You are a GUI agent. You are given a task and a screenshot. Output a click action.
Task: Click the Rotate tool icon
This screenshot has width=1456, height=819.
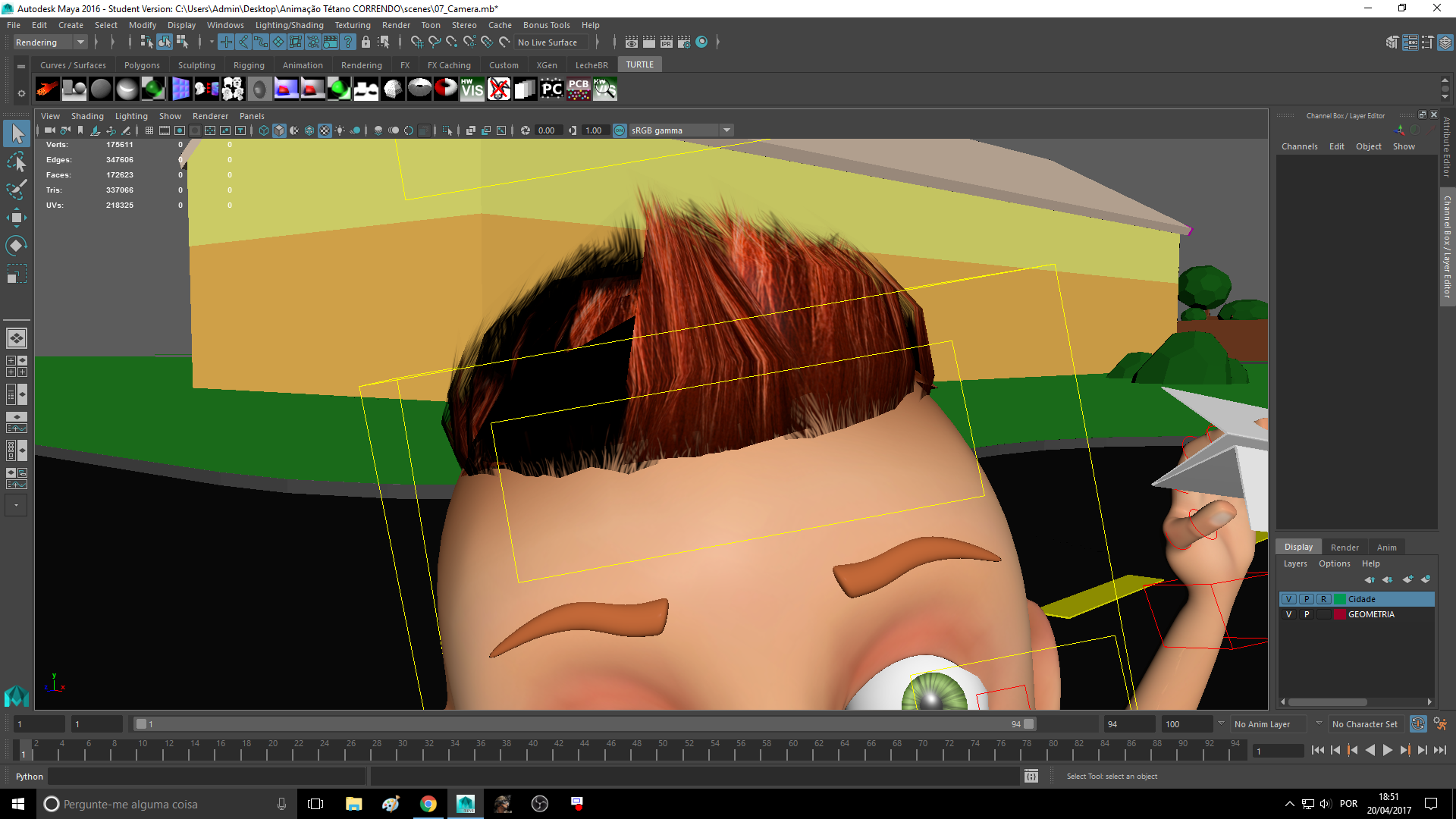point(17,246)
